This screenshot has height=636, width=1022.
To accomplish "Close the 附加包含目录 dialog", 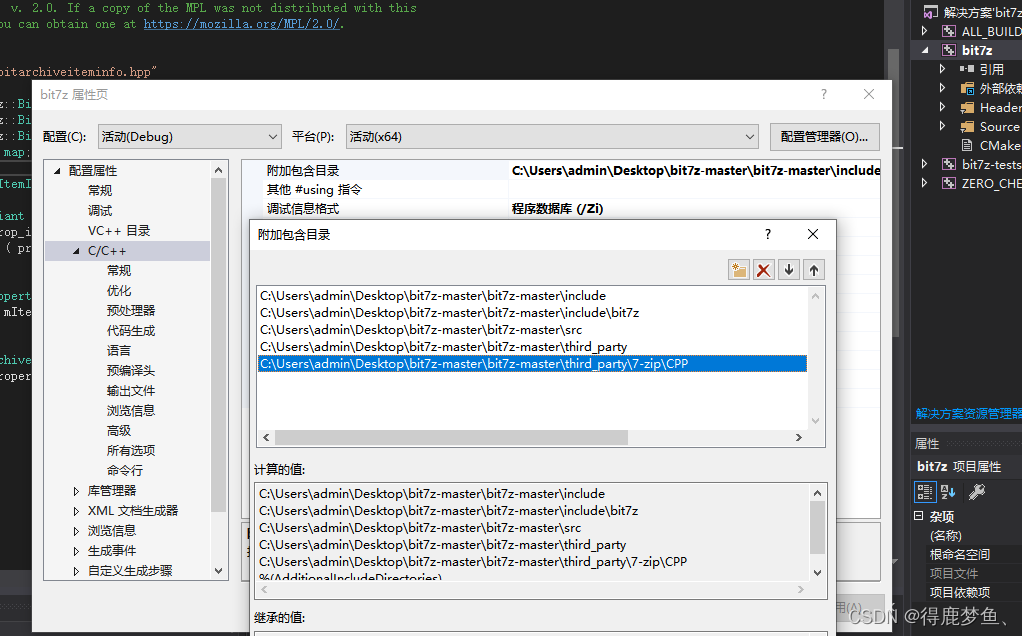I will pos(813,234).
